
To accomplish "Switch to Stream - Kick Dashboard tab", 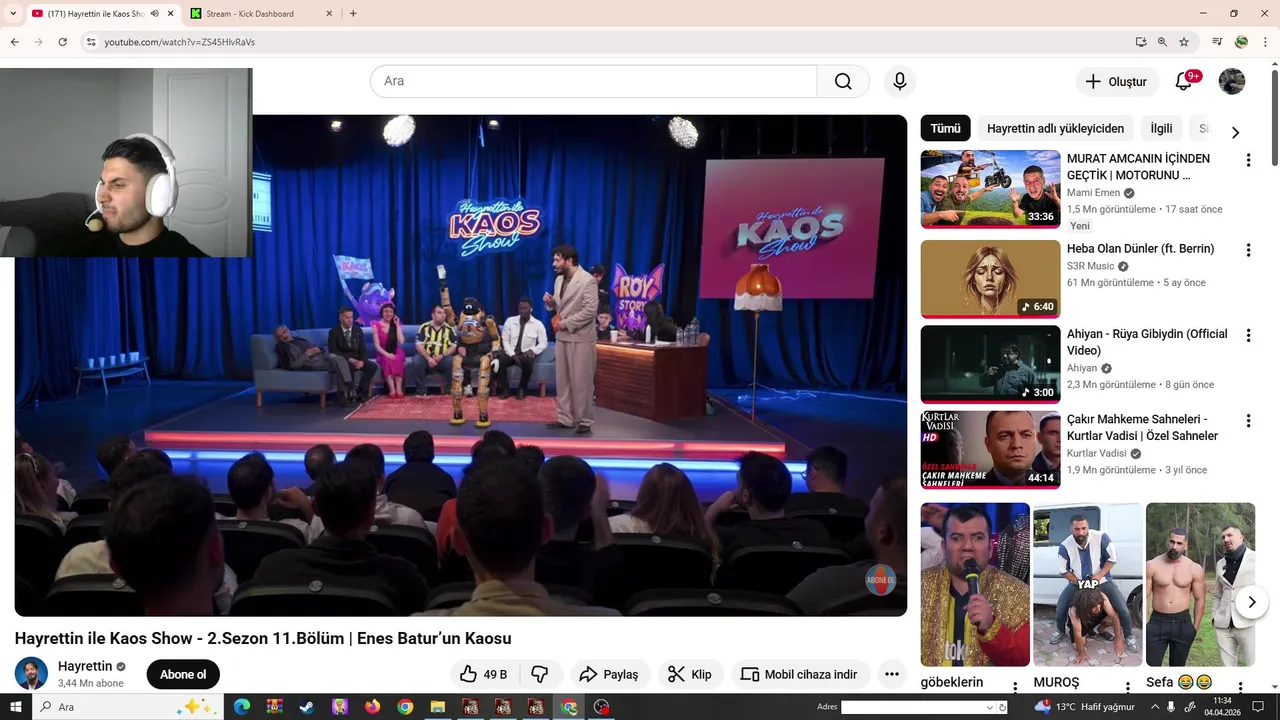I will [260, 14].
